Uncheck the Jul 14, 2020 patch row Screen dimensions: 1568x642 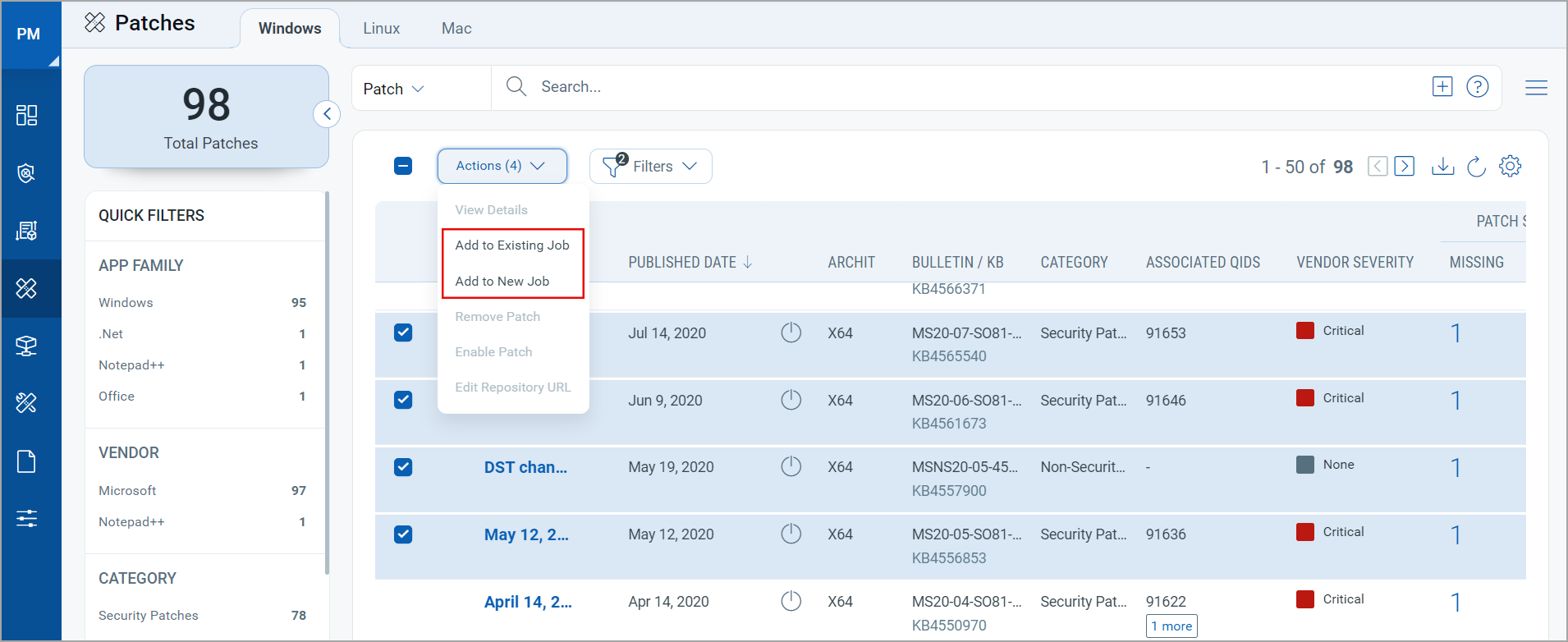tap(403, 332)
